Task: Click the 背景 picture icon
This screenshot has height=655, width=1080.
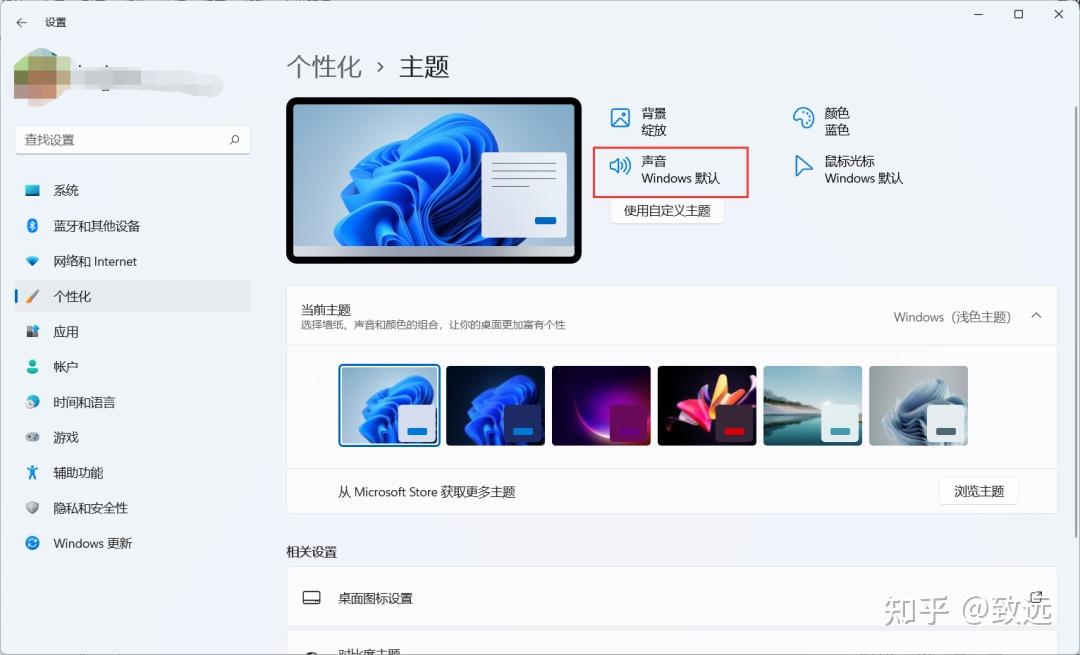Action: (620, 118)
